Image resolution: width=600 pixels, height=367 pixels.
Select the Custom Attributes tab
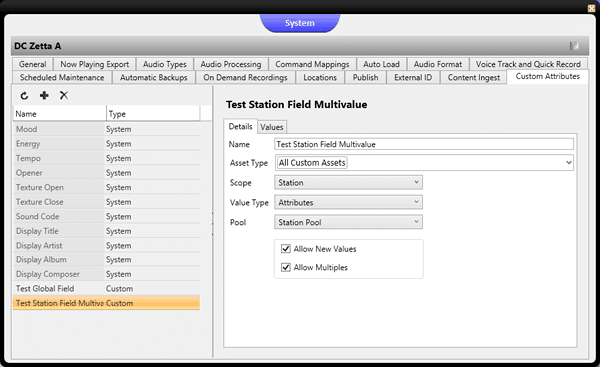click(548, 77)
